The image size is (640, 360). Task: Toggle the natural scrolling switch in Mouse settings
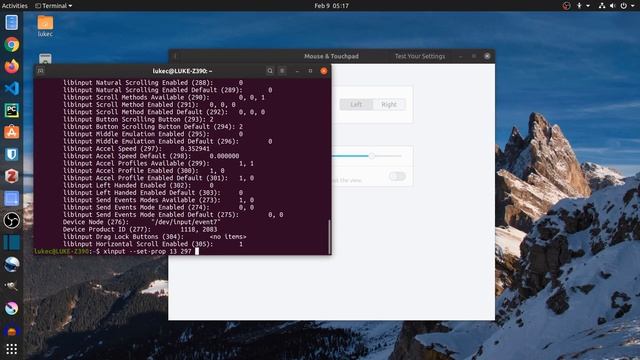(397, 176)
